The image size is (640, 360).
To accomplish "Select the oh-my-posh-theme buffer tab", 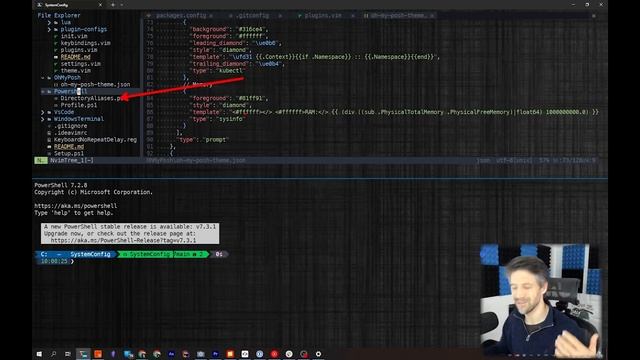I will pos(398,16).
